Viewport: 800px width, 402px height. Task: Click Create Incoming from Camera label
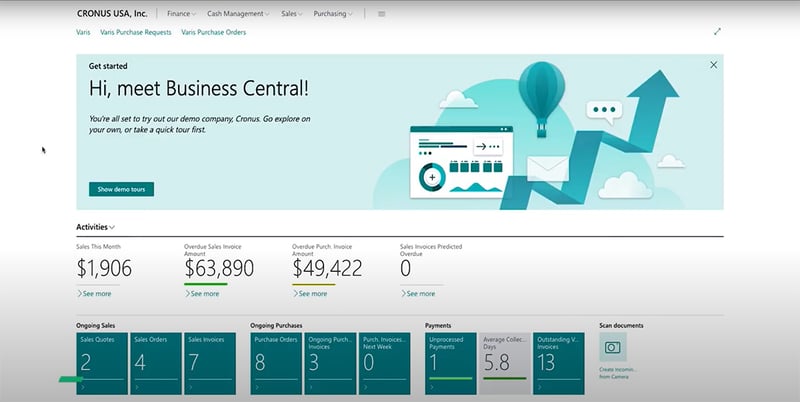coord(618,373)
